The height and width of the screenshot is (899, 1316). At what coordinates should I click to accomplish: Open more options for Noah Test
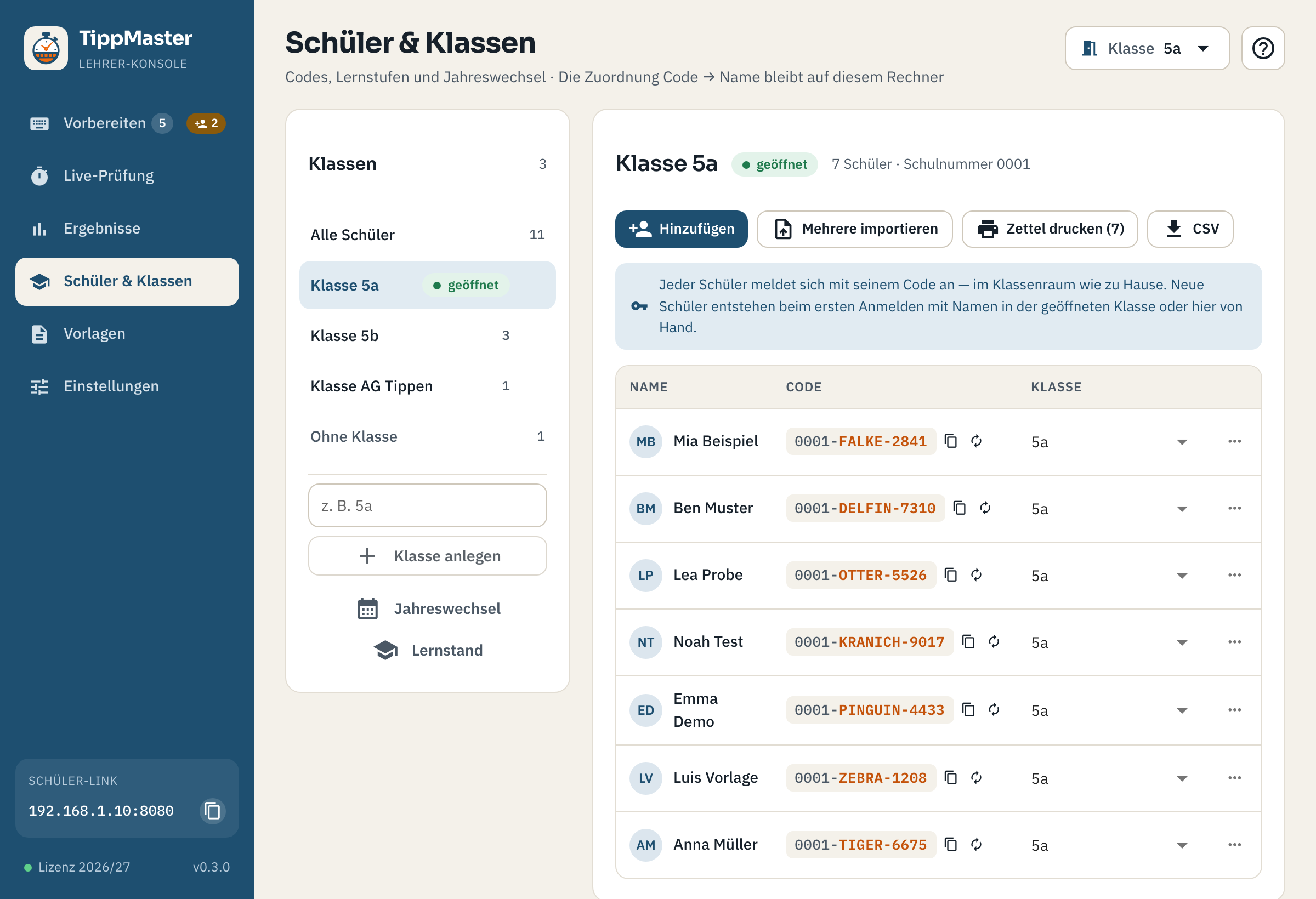tap(1234, 641)
